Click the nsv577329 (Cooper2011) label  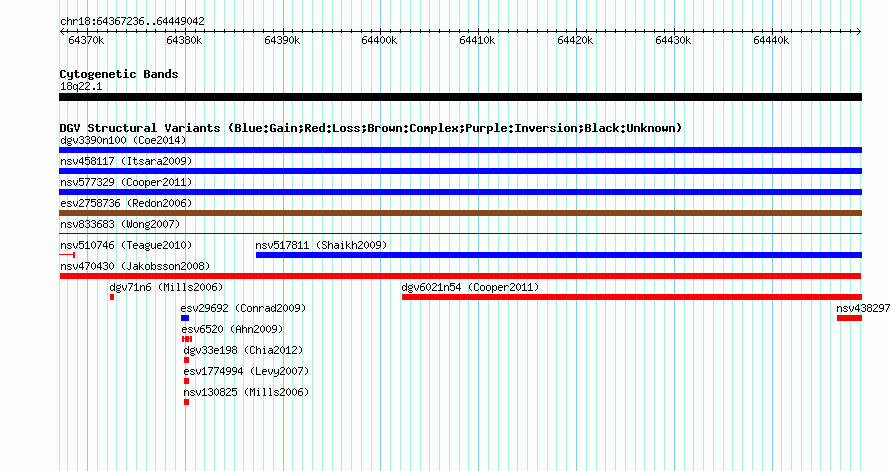click(x=126, y=182)
